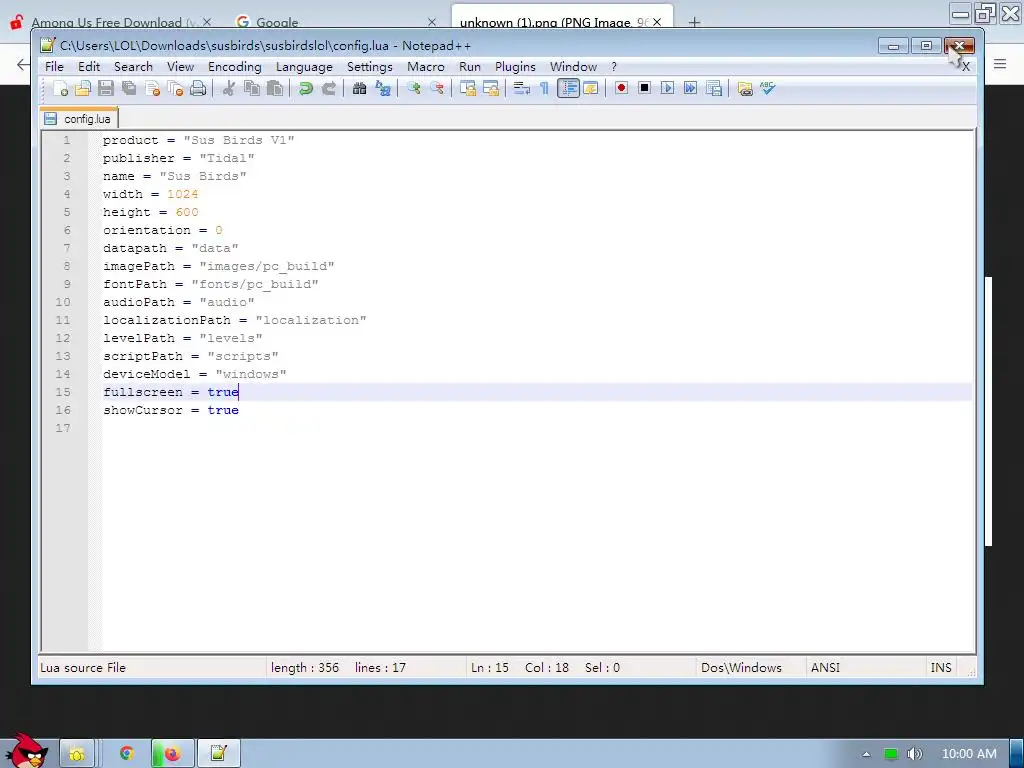
Task: Open Find with the binoculars icon
Action: (x=359, y=88)
